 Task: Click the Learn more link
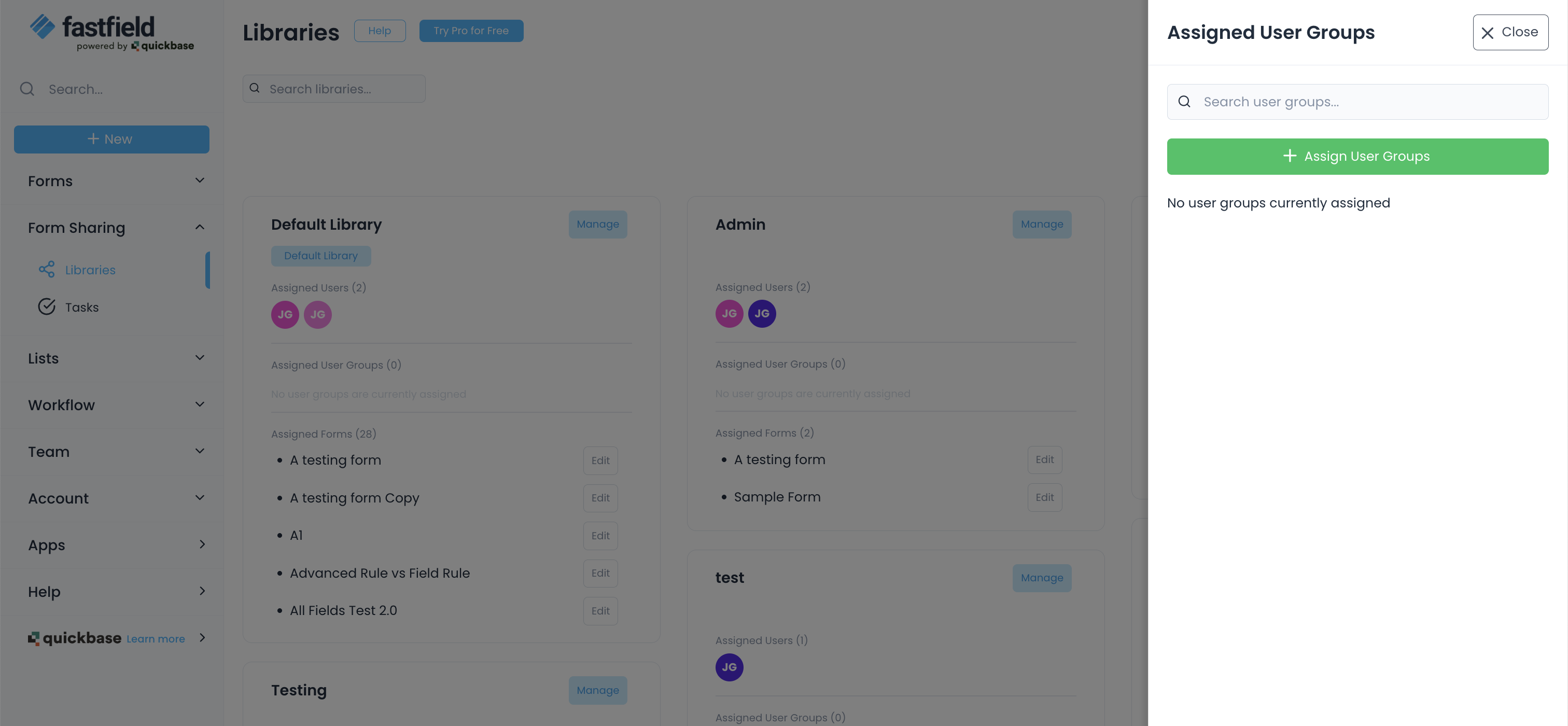tap(155, 638)
